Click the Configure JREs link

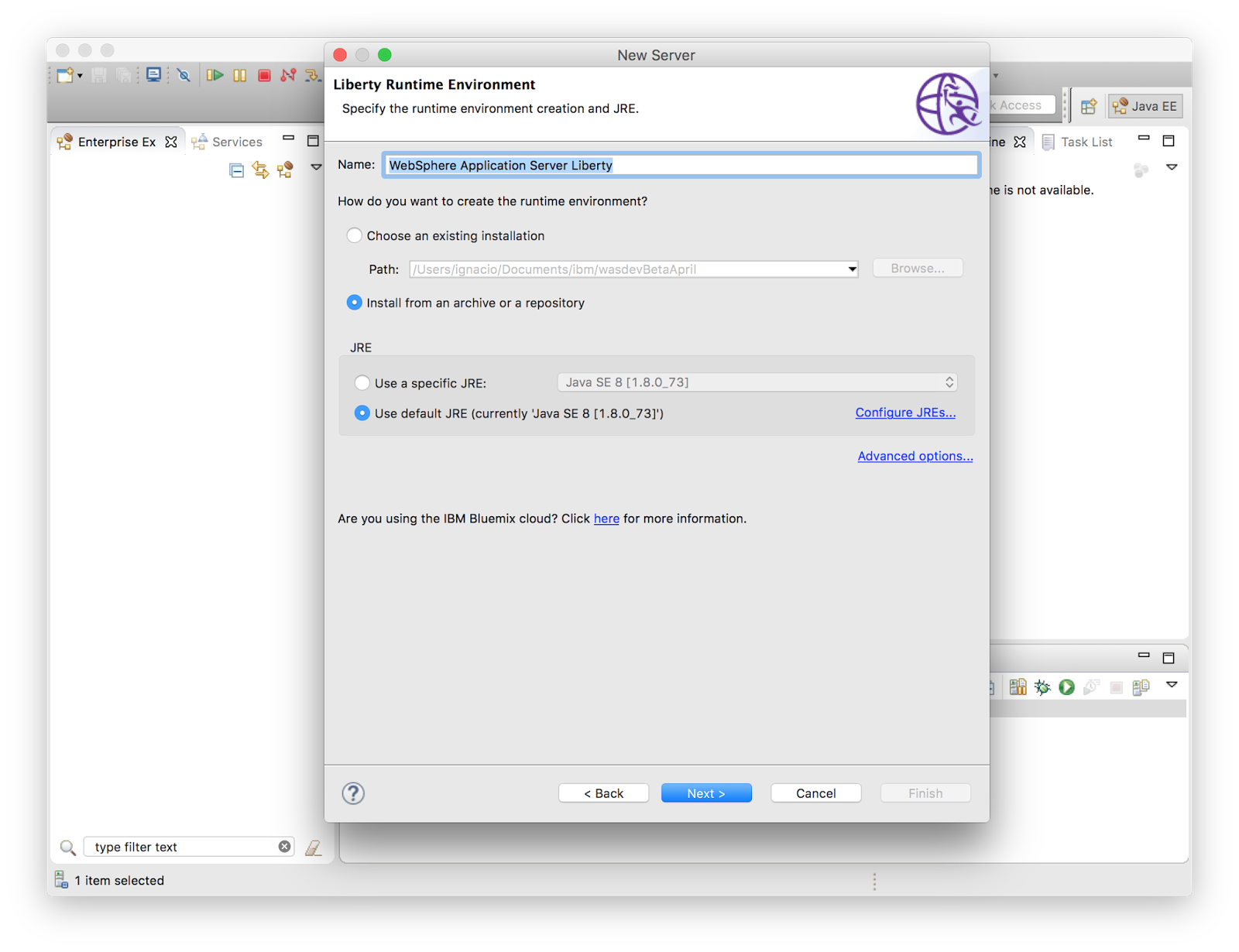tap(904, 413)
